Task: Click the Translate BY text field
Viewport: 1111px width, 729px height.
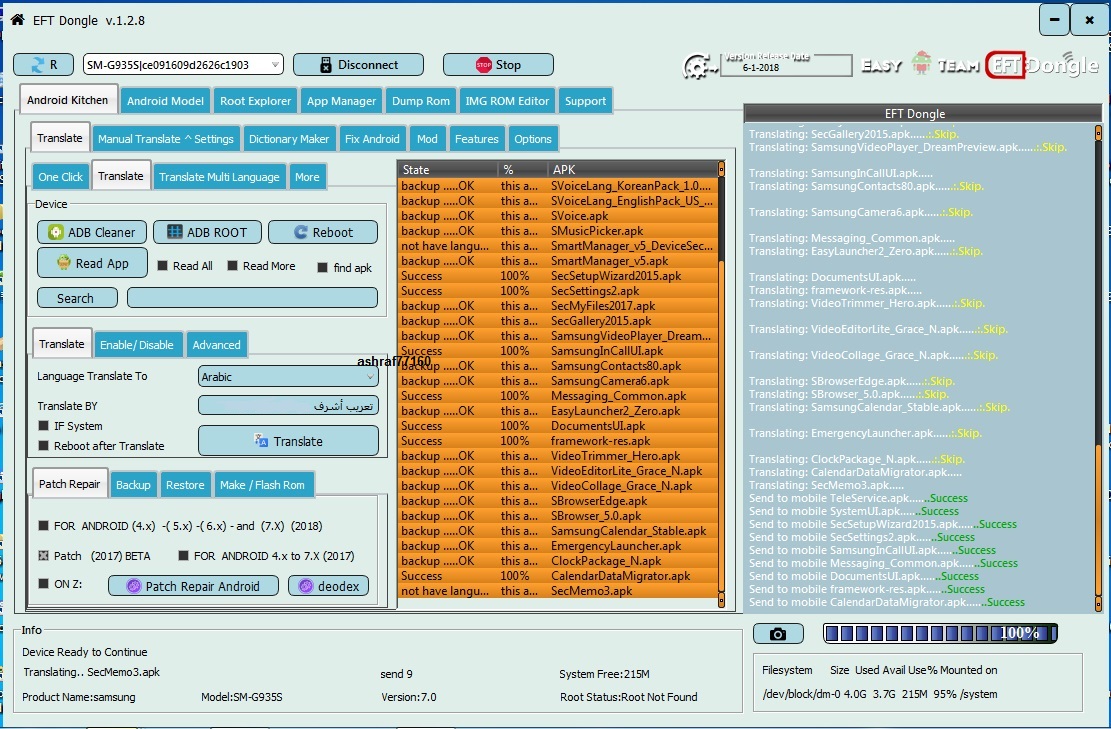Action: coord(288,405)
